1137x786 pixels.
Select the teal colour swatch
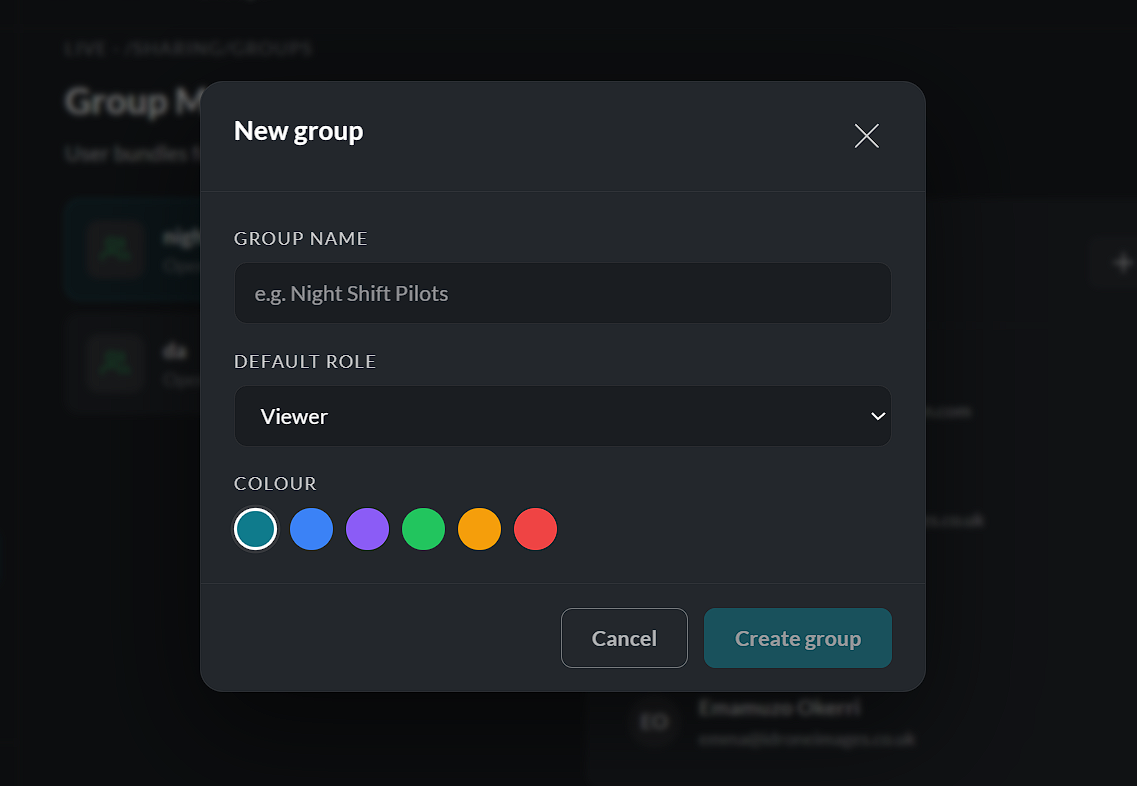click(x=255, y=529)
